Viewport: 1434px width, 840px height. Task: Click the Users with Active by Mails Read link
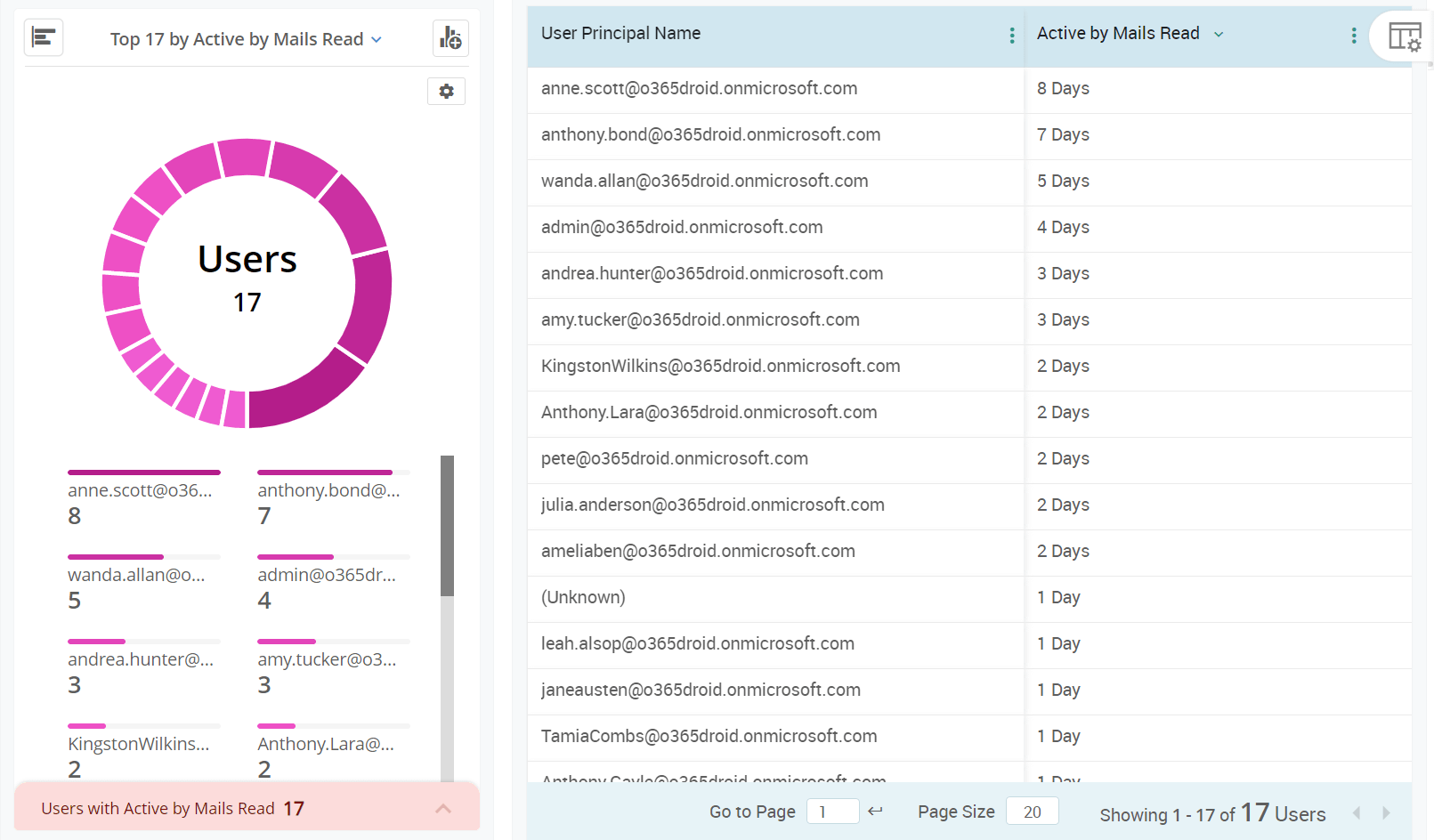pos(157,808)
